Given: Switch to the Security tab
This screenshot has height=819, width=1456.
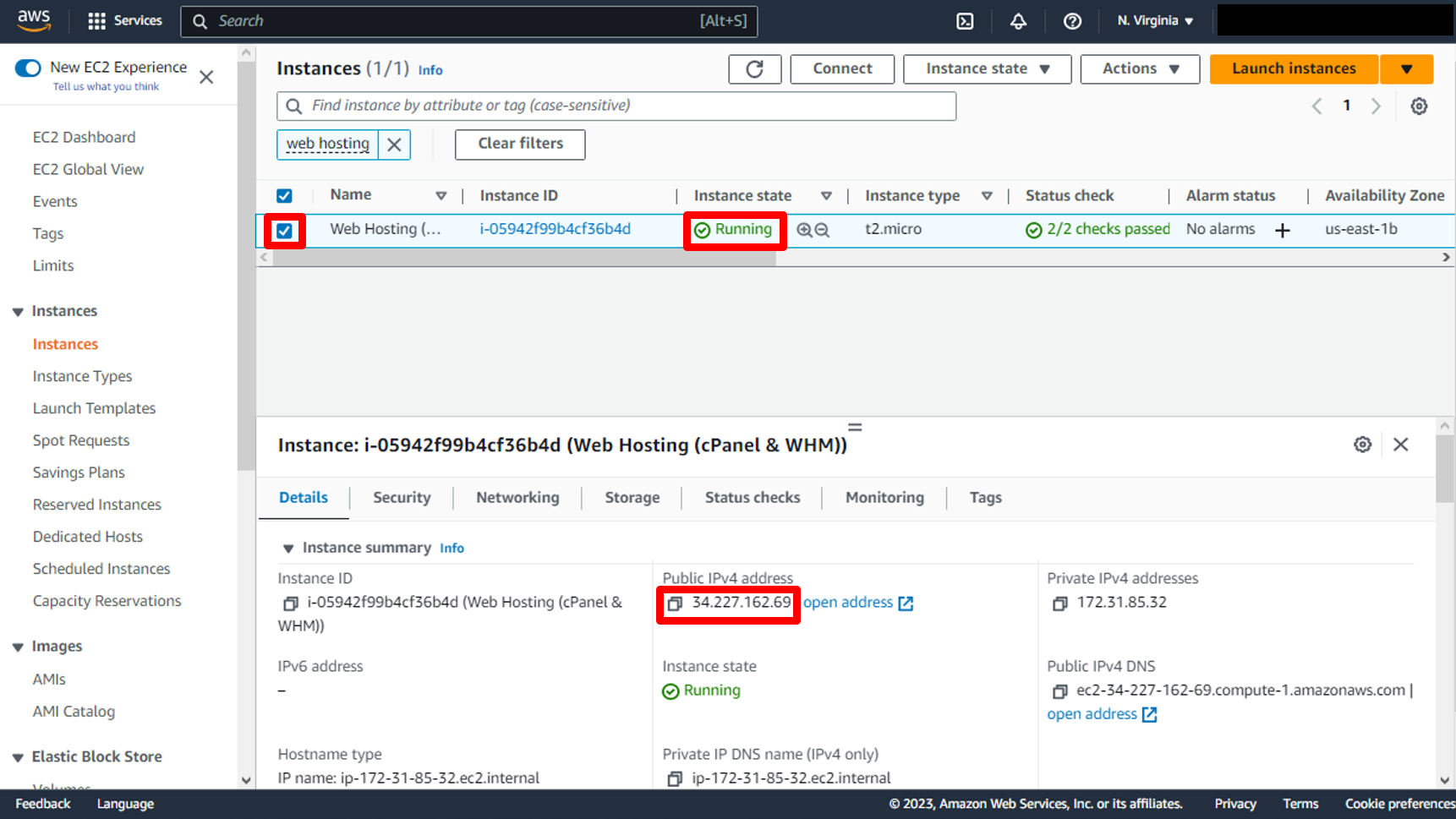Looking at the screenshot, I should click(402, 498).
